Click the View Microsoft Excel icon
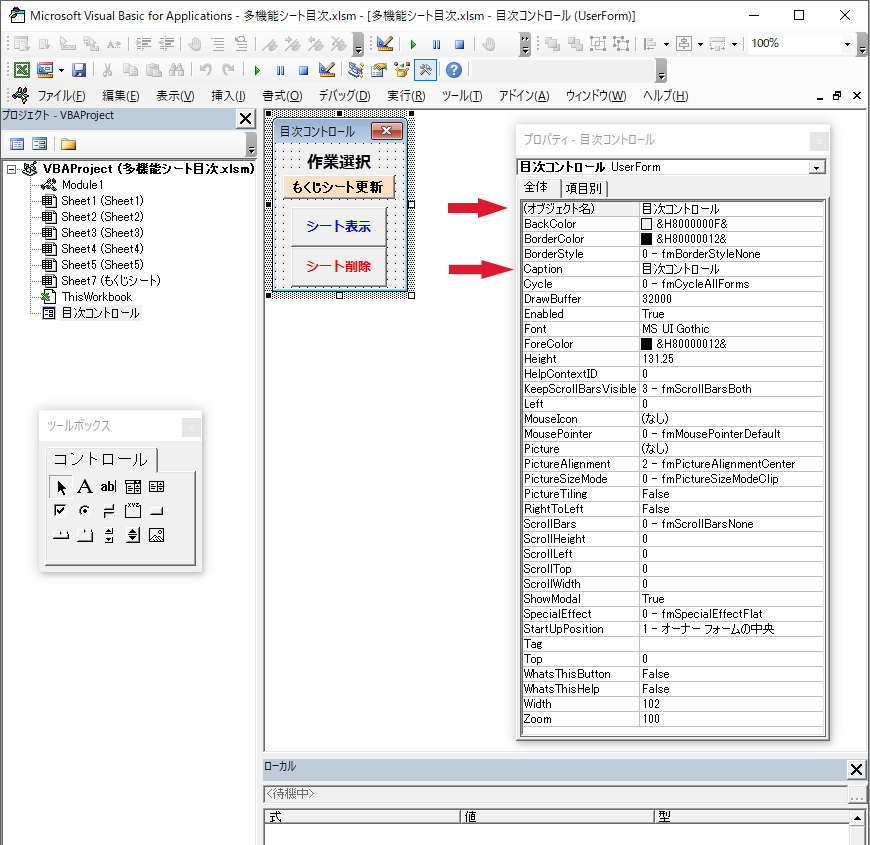870x845 pixels. click(22, 70)
